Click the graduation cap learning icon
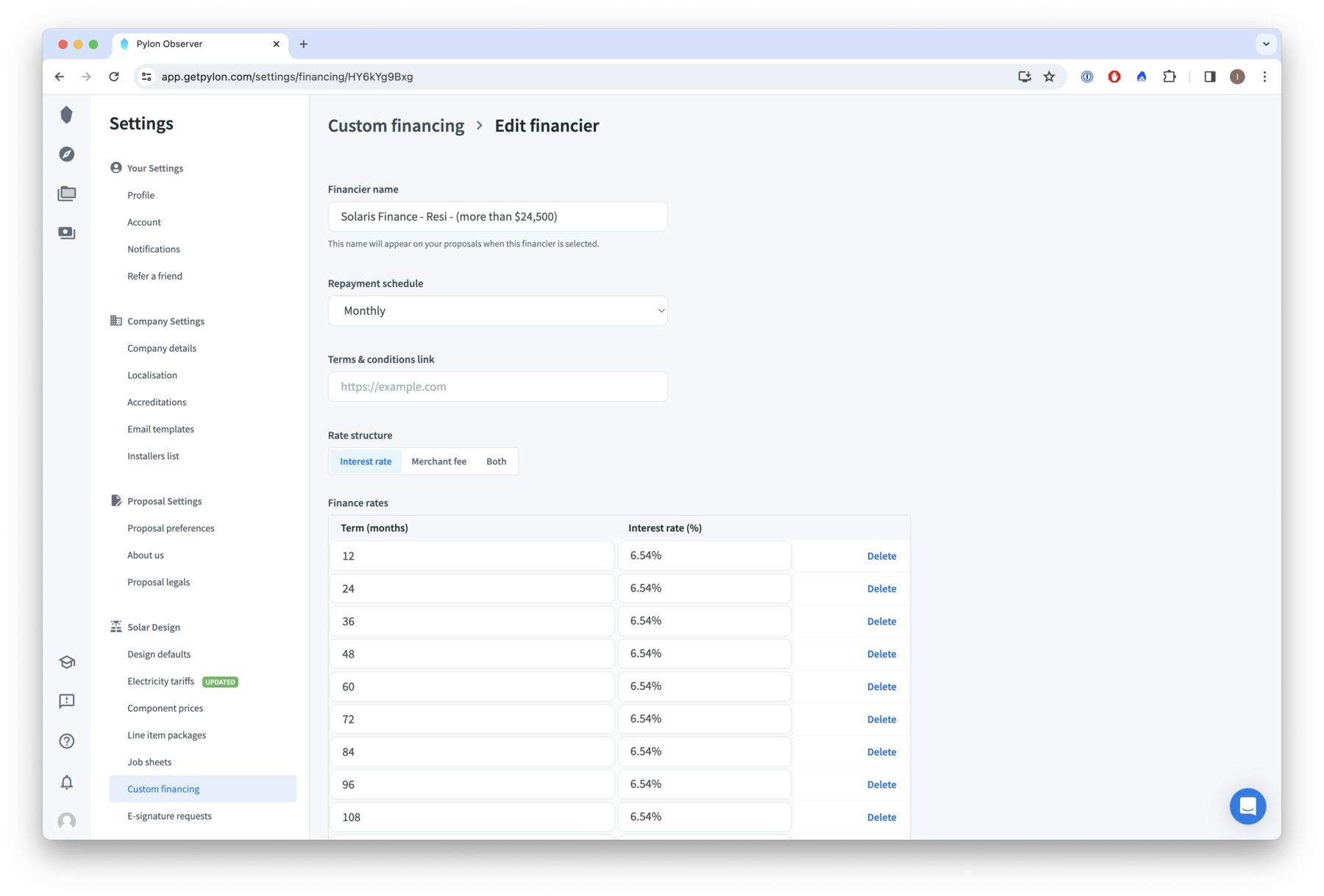Viewport: 1324px width, 896px height. pos(67,662)
